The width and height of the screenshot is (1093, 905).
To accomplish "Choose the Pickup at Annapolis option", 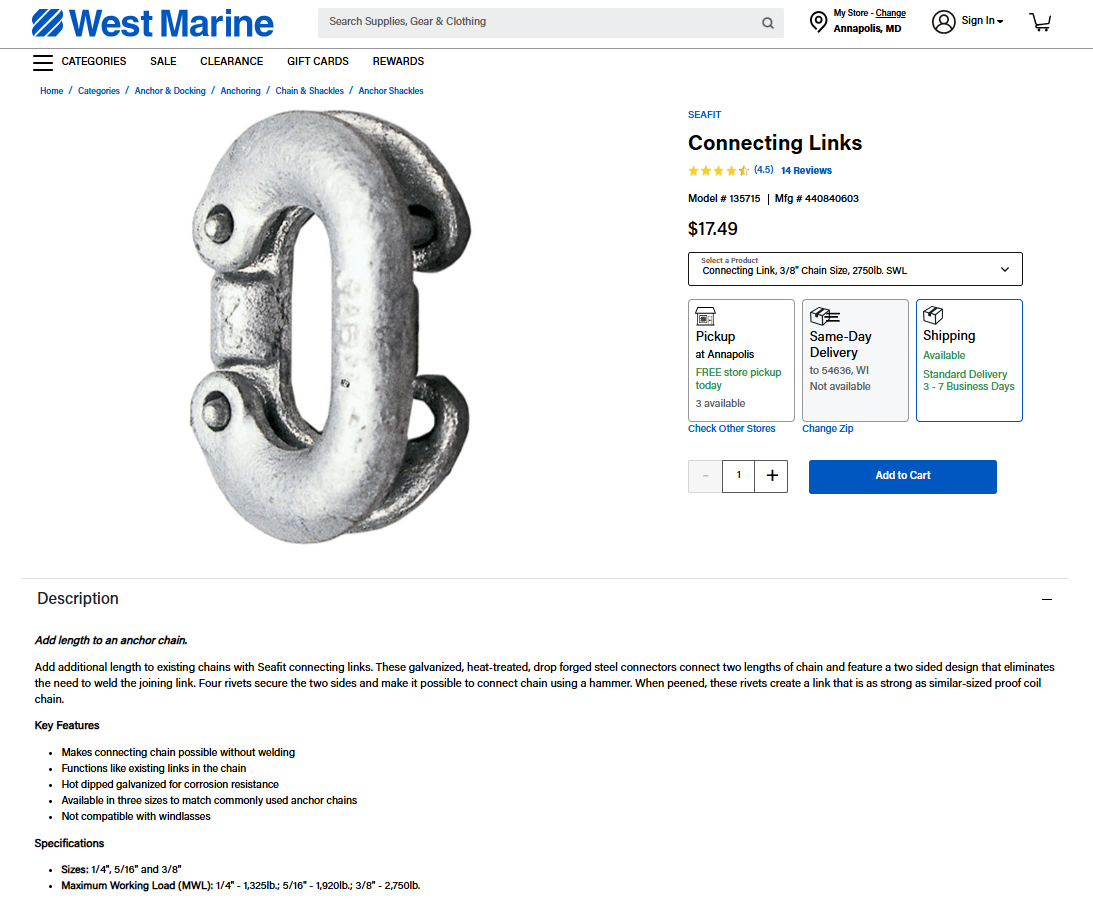I will tap(741, 360).
